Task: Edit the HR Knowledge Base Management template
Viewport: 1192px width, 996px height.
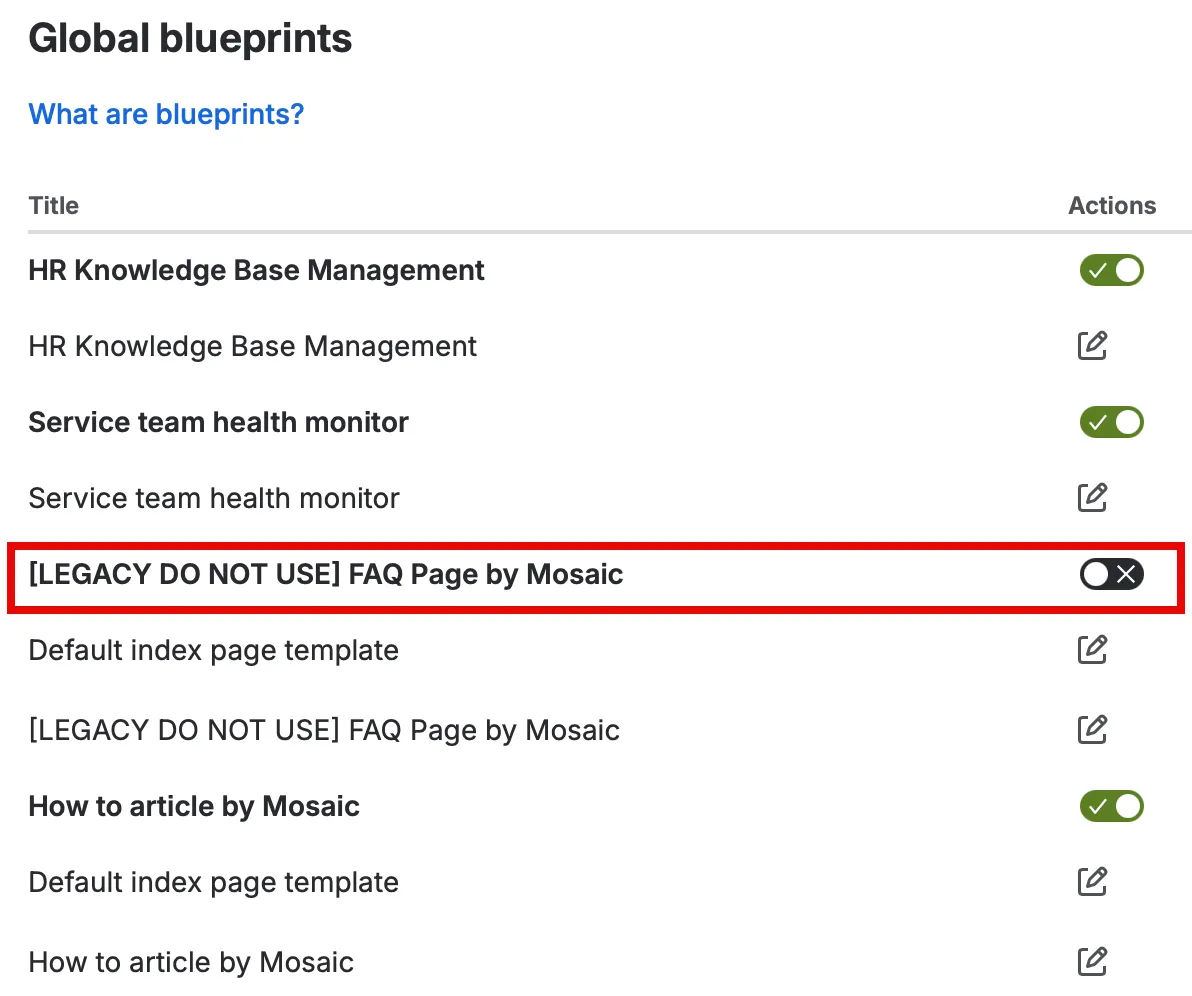Action: point(1092,346)
